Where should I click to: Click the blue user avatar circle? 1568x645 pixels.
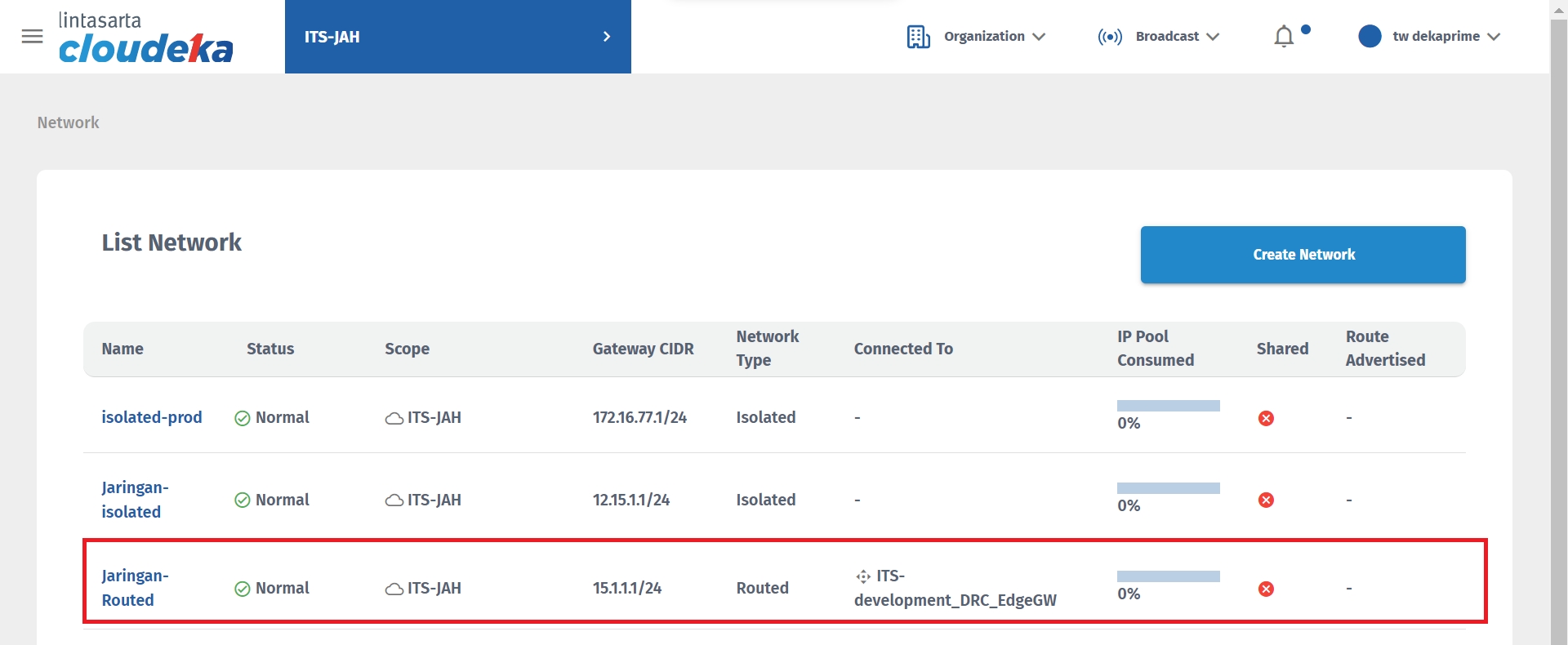click(x=1370, y=37)
